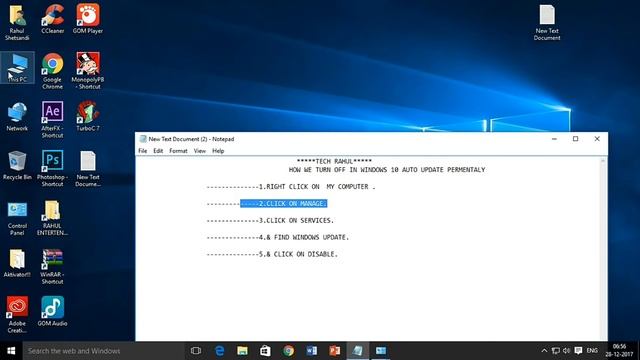Open the volume tray icon

(x=567, y=351)
